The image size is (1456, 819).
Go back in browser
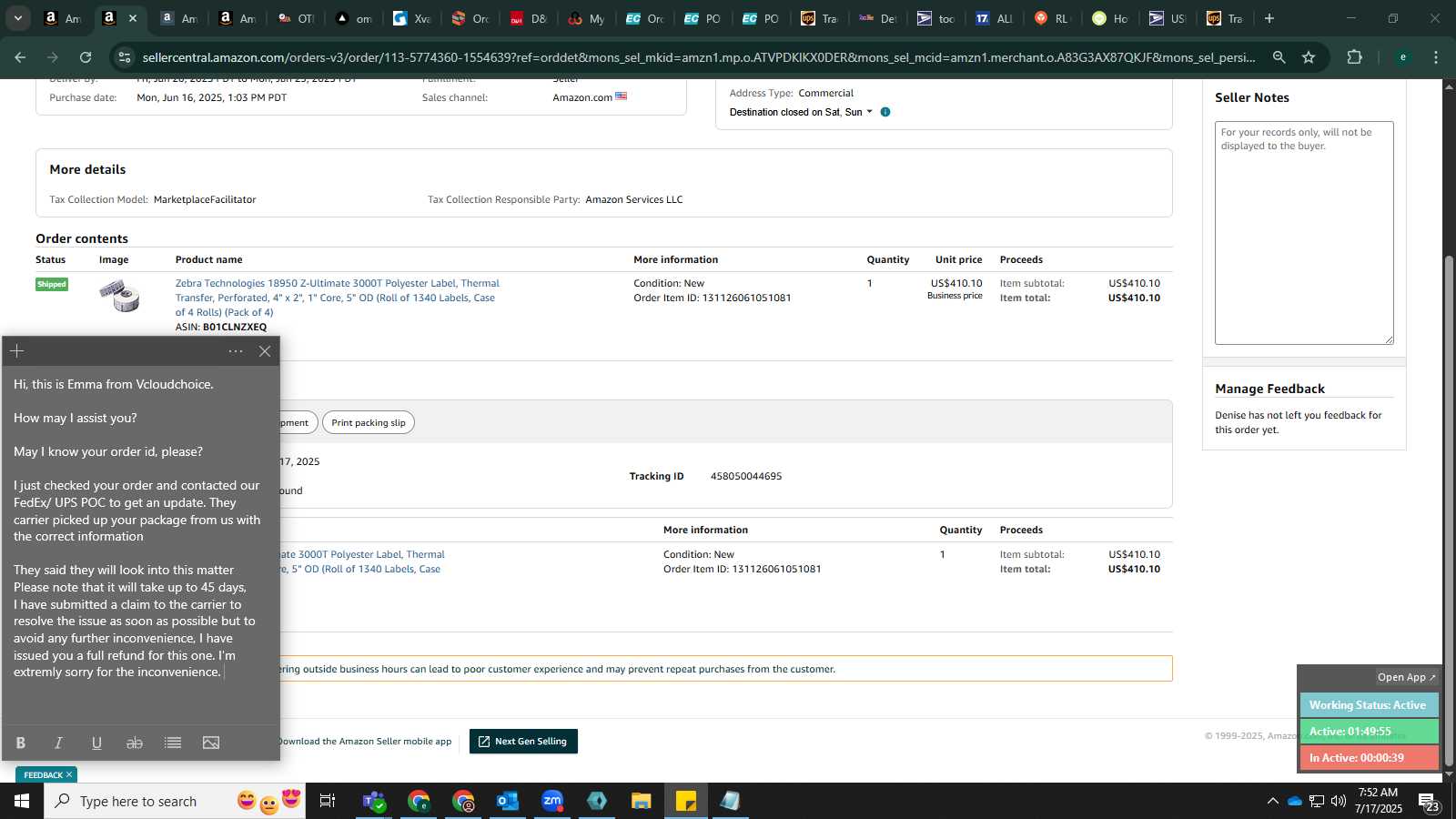coord(20,57)
